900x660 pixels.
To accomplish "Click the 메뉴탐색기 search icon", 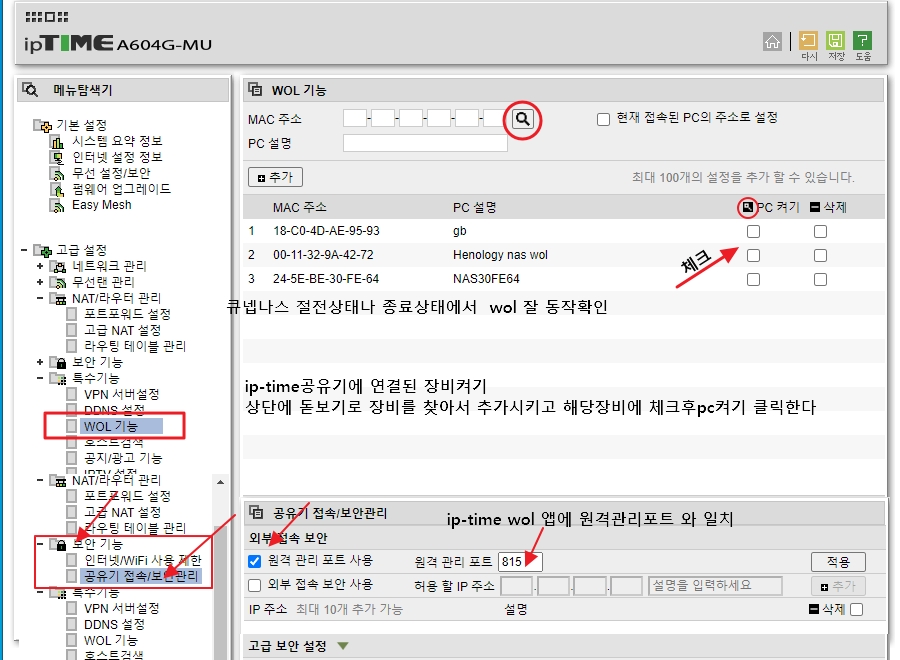I will coord(30,90).
